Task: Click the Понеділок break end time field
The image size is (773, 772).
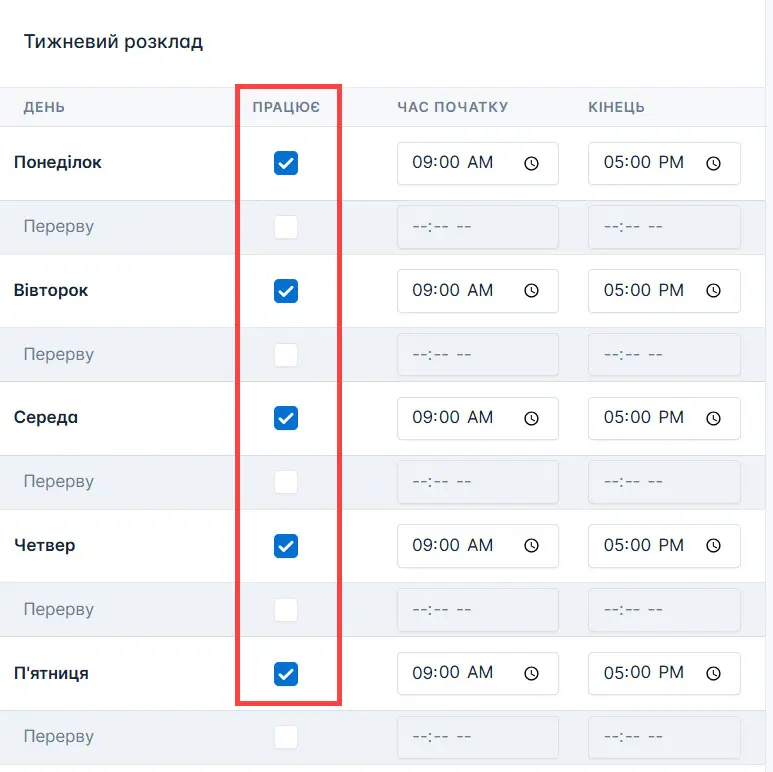Action: [664, 227]
